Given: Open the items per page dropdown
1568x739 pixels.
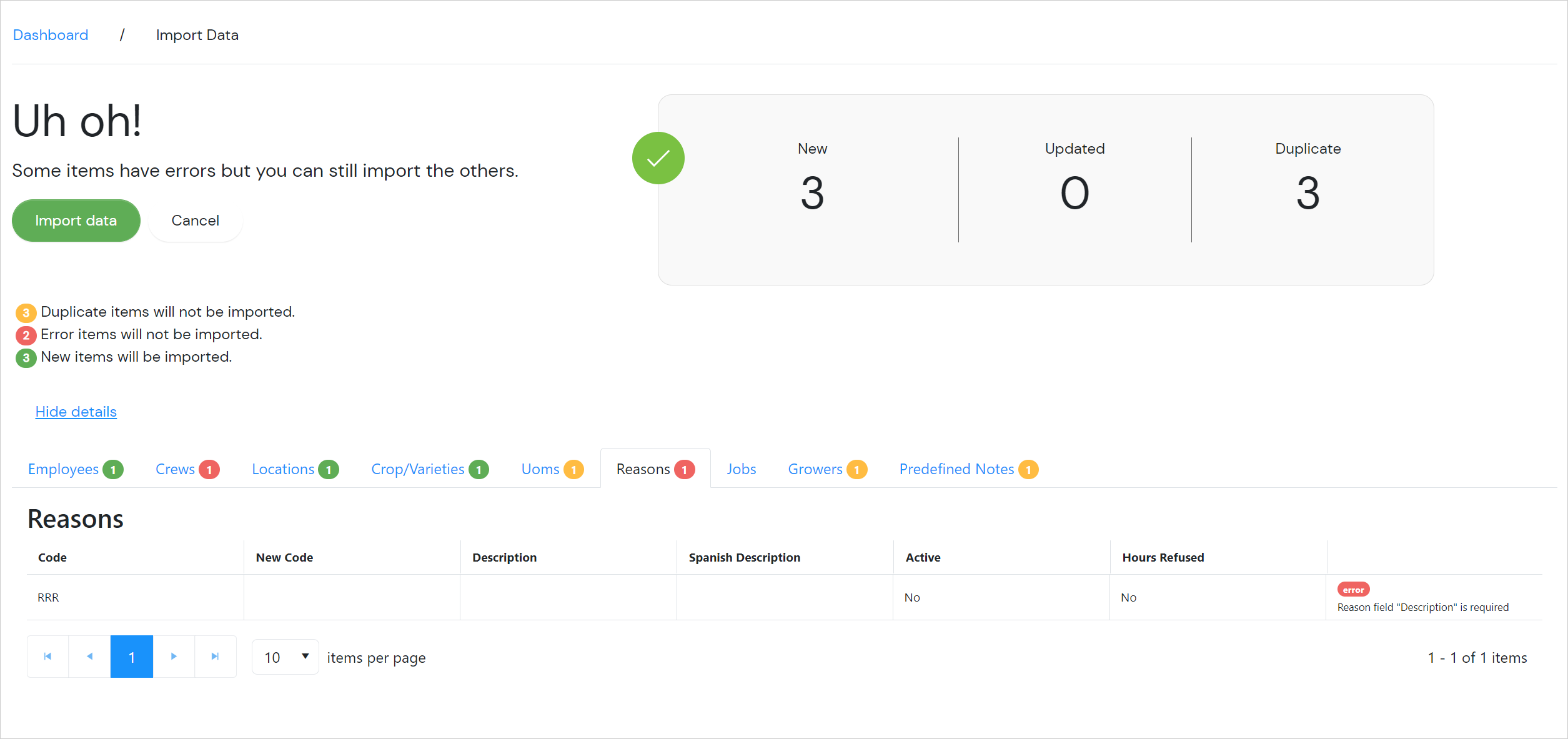Looking at the screenshot, I should (285, 657).
